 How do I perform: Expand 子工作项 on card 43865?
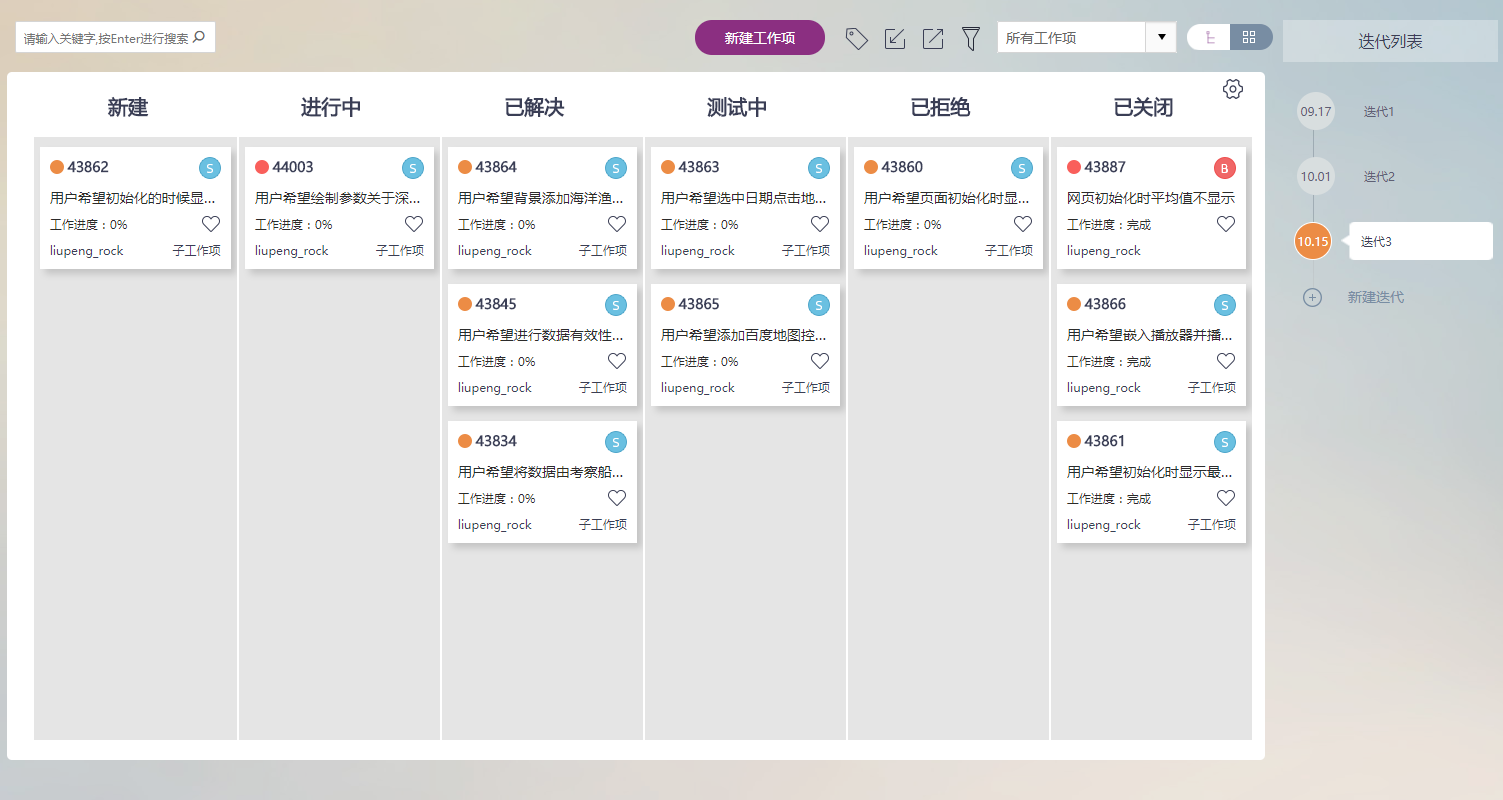[x=806, y=388]
